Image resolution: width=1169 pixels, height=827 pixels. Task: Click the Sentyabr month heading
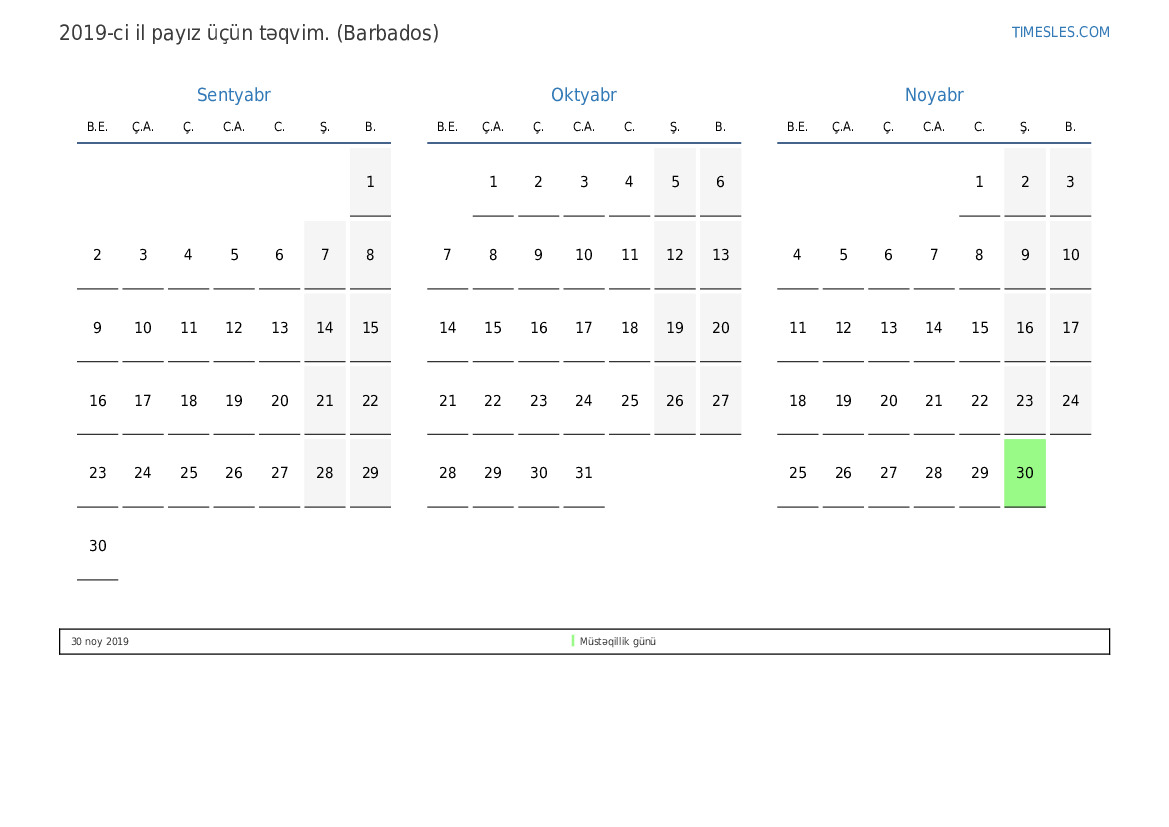pos(233,95)
